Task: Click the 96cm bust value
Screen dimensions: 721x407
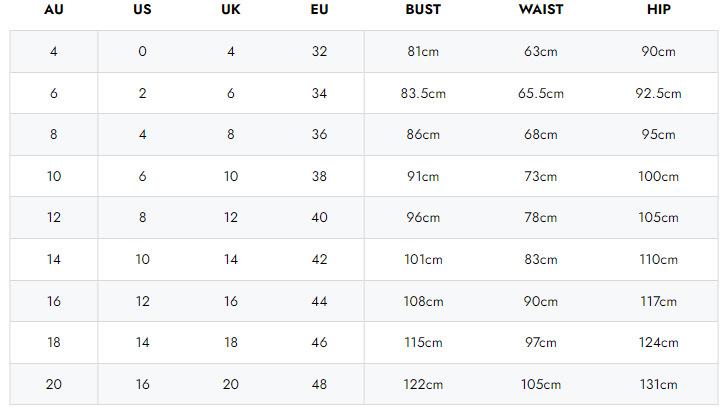Action: [x=423, y=217]
